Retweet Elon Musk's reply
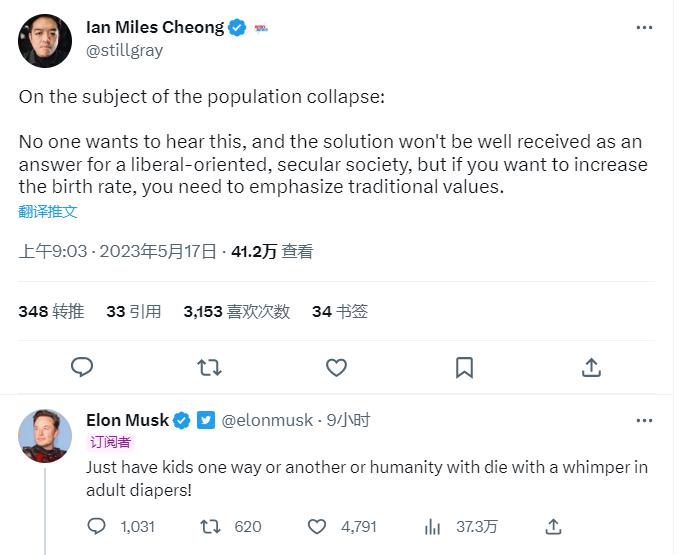 [x=212, y=526]
